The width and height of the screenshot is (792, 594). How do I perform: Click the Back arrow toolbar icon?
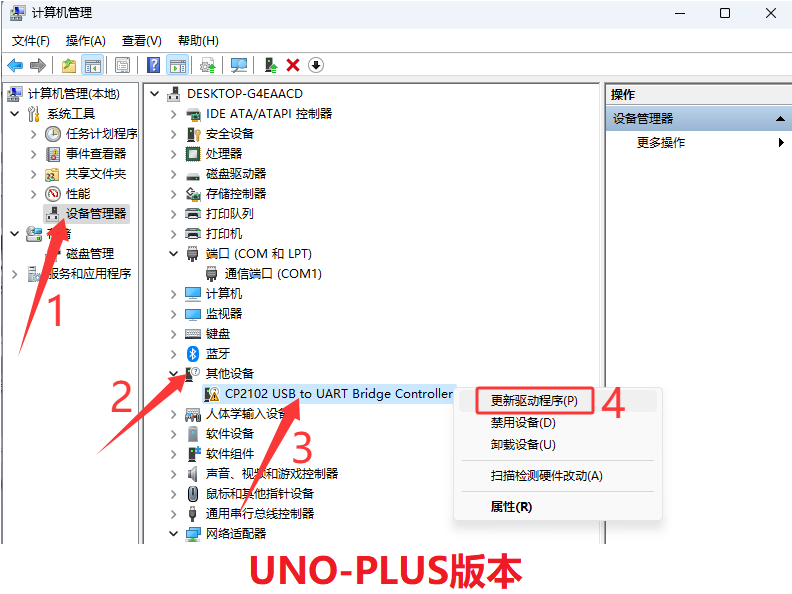[x=16, y=65]
